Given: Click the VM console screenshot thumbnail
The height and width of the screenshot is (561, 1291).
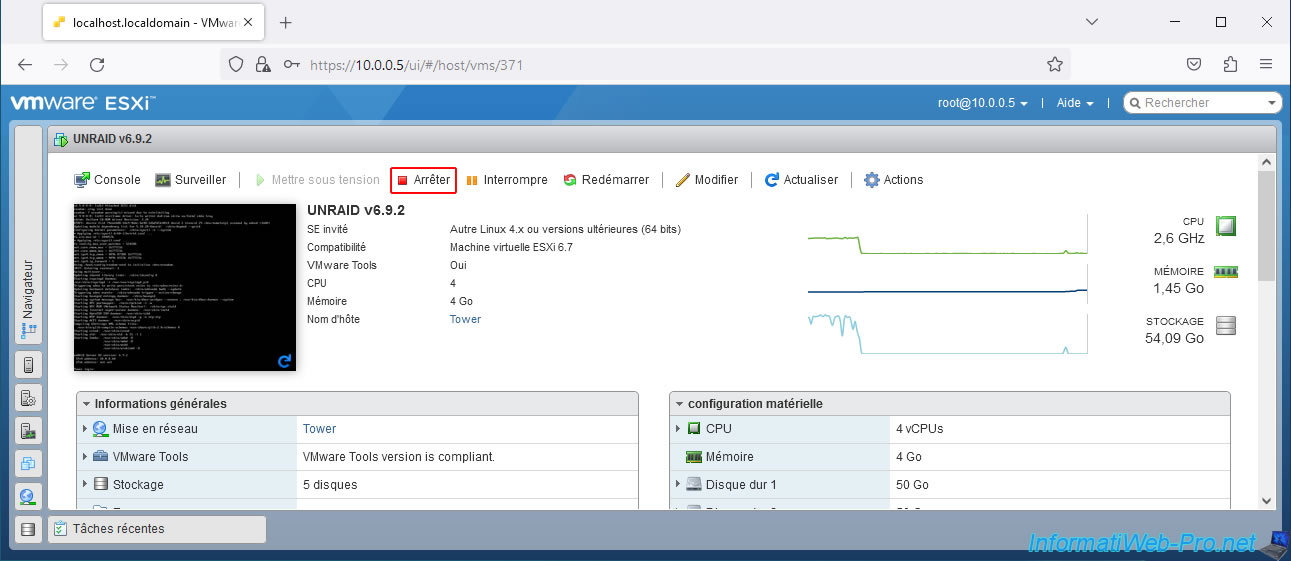Looking at the screenshot, I should point(185,287).
